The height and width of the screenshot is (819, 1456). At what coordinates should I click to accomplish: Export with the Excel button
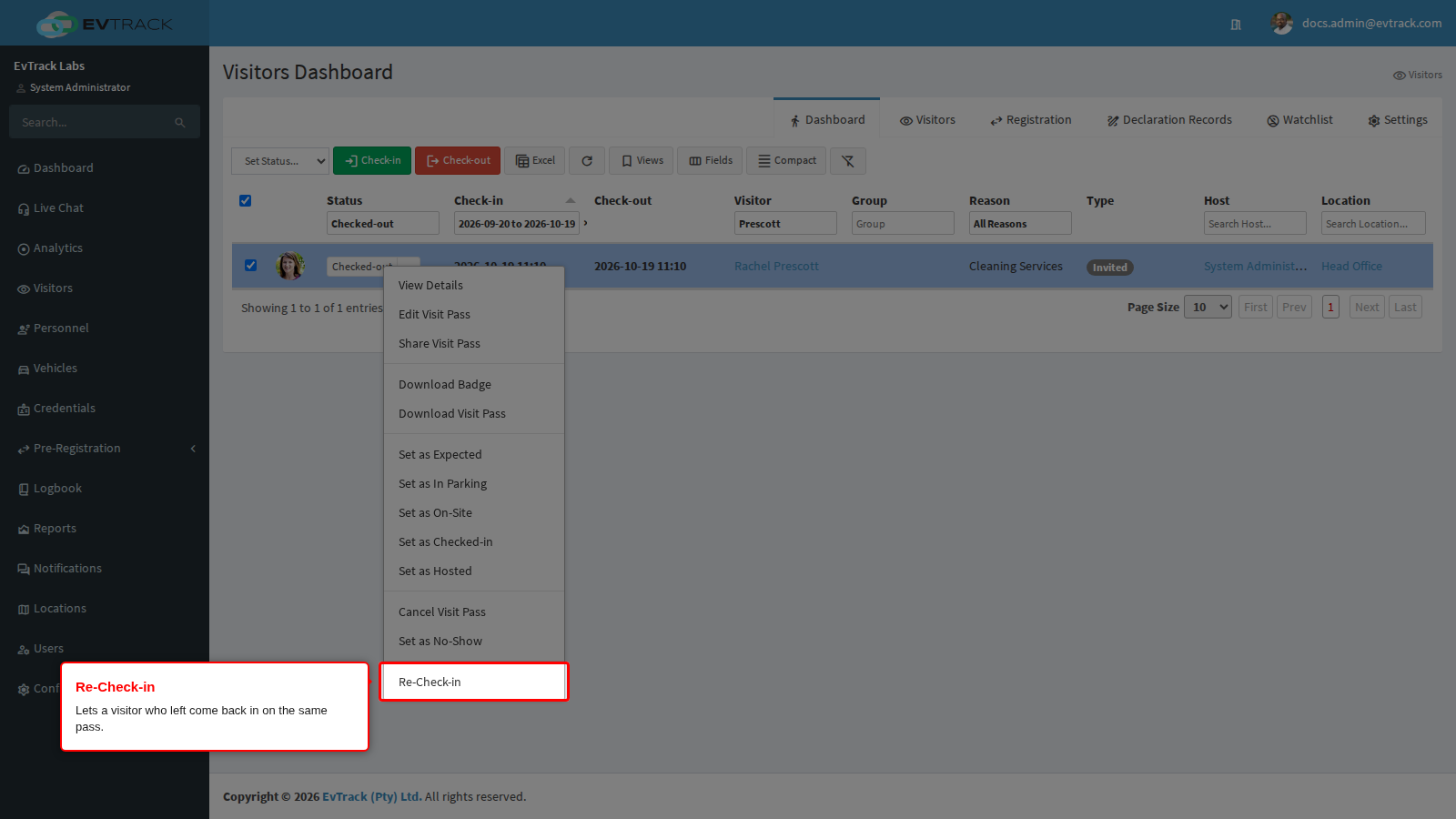point(535,161)
